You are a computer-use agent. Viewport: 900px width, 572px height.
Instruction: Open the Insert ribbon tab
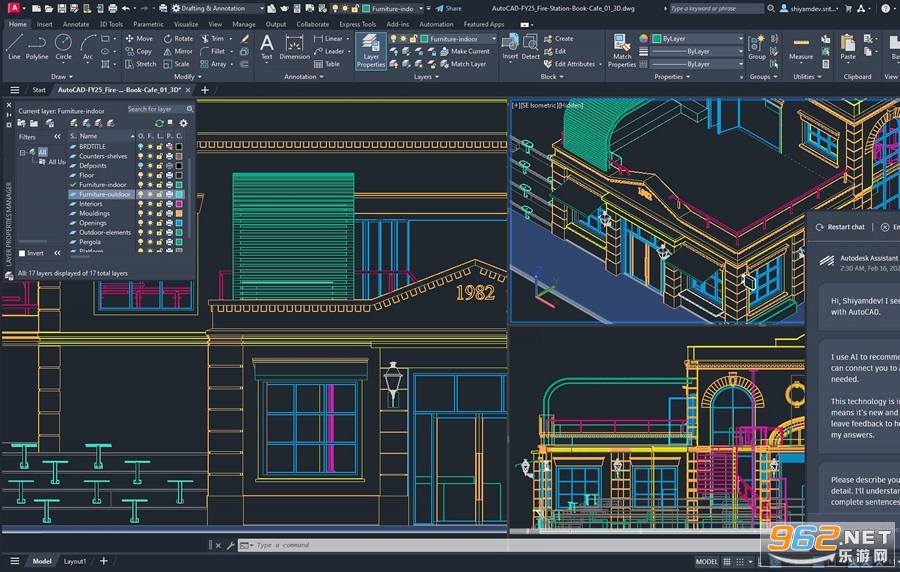tap(44, 24)
